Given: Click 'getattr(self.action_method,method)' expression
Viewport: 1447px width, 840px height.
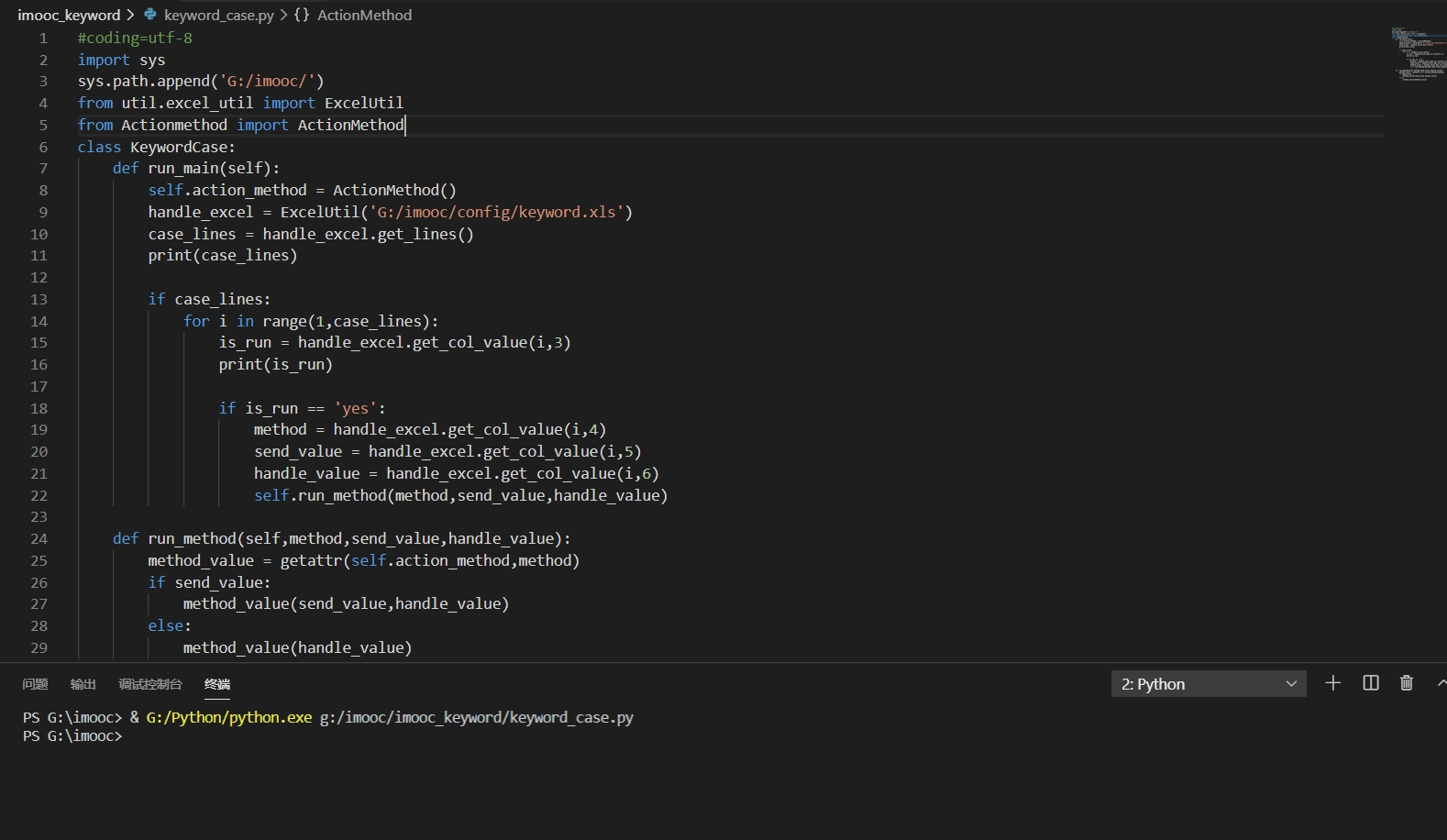Looking at the screenshot, I should pos(430,560).
